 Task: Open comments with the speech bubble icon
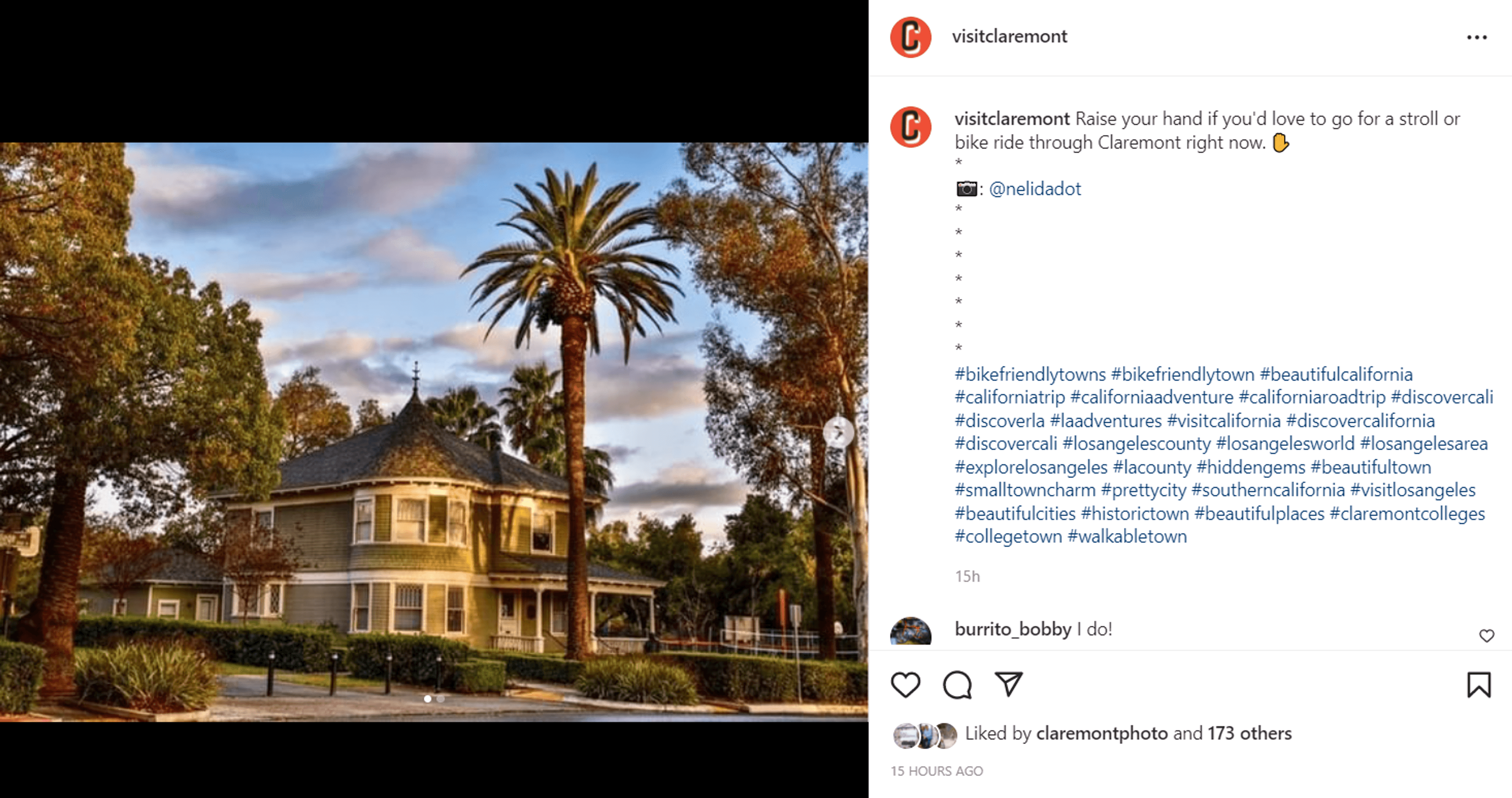tap(957, 685)
